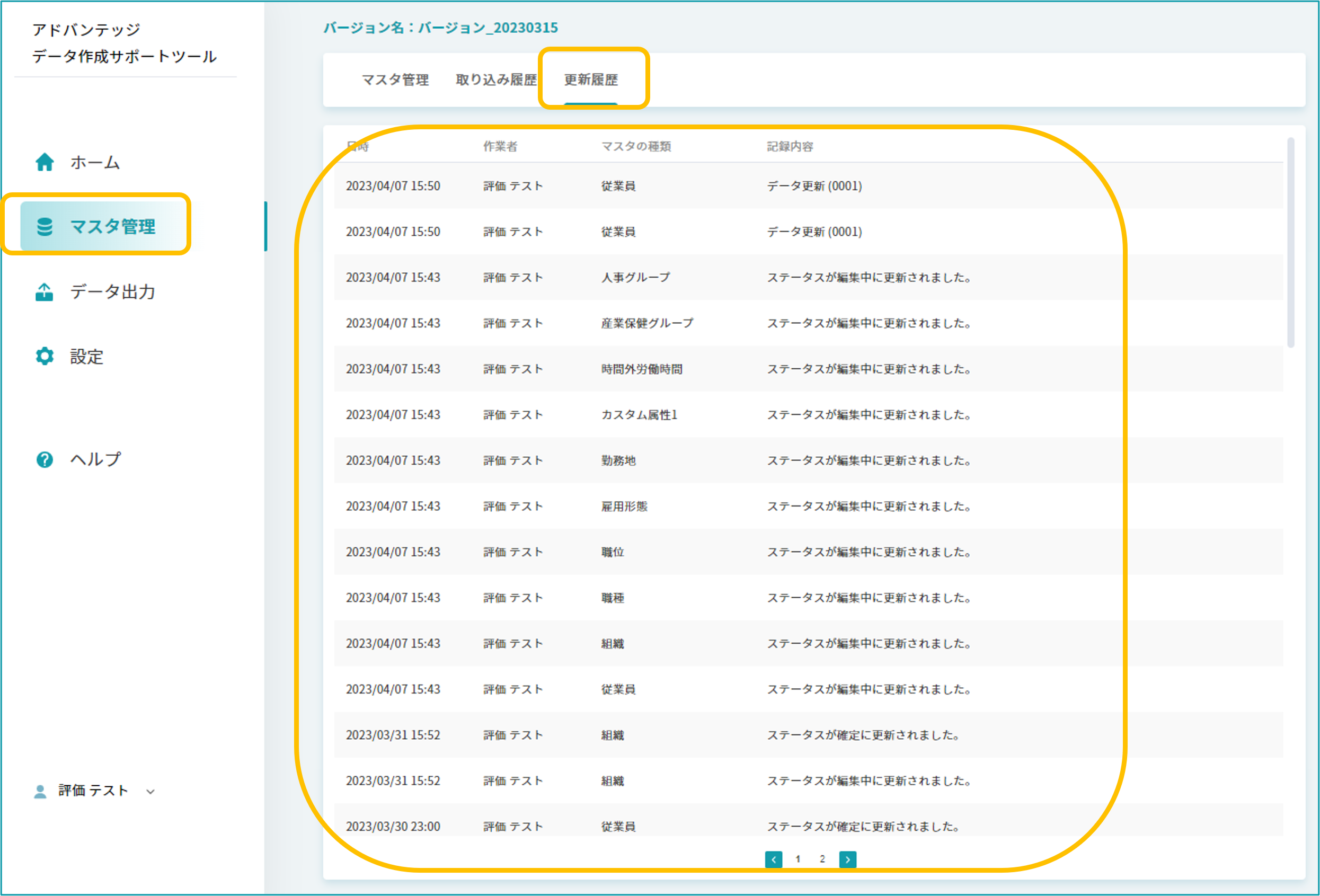
Task: Select the 人事グループ row cell
Action: pos(635,278)
